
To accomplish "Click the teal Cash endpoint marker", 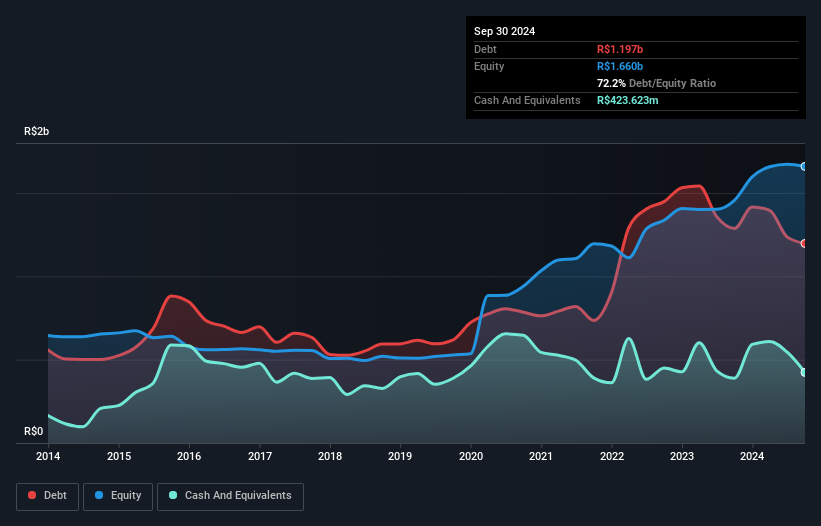I will [x=804, y=373].
